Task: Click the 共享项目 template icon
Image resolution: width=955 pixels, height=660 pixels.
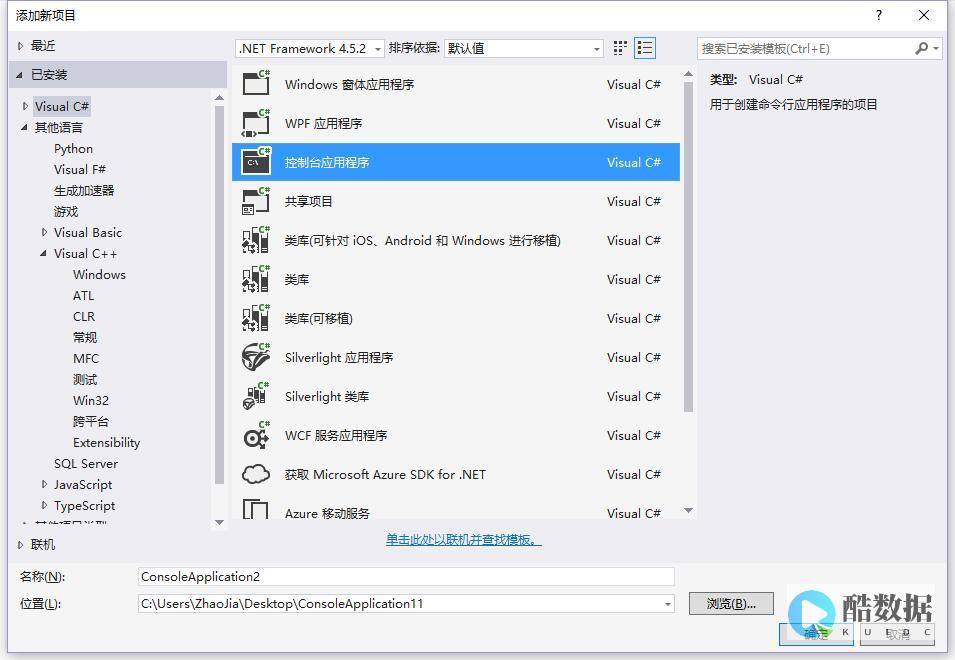Action: (x=256, y=200)
